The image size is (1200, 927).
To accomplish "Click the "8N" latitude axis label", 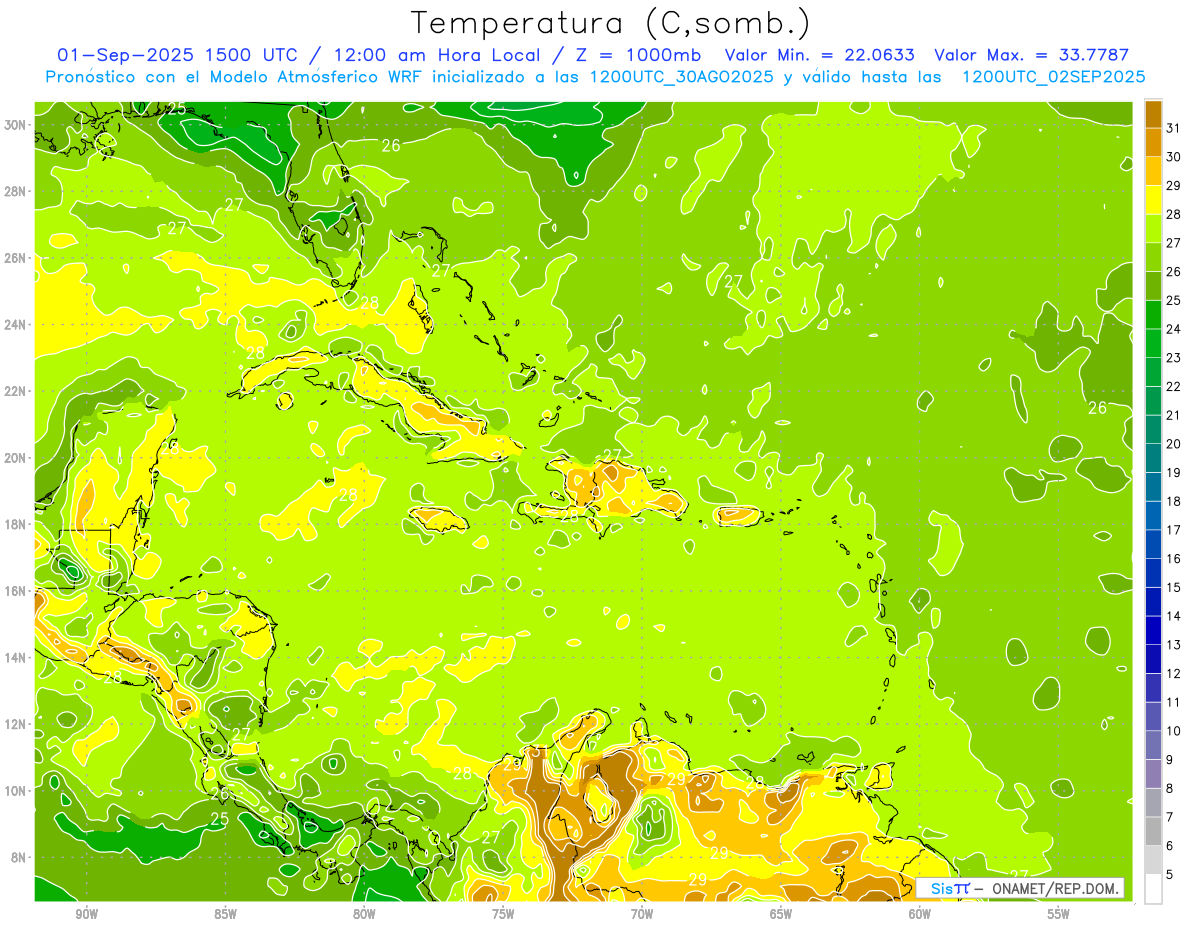I will click(20, 857).
